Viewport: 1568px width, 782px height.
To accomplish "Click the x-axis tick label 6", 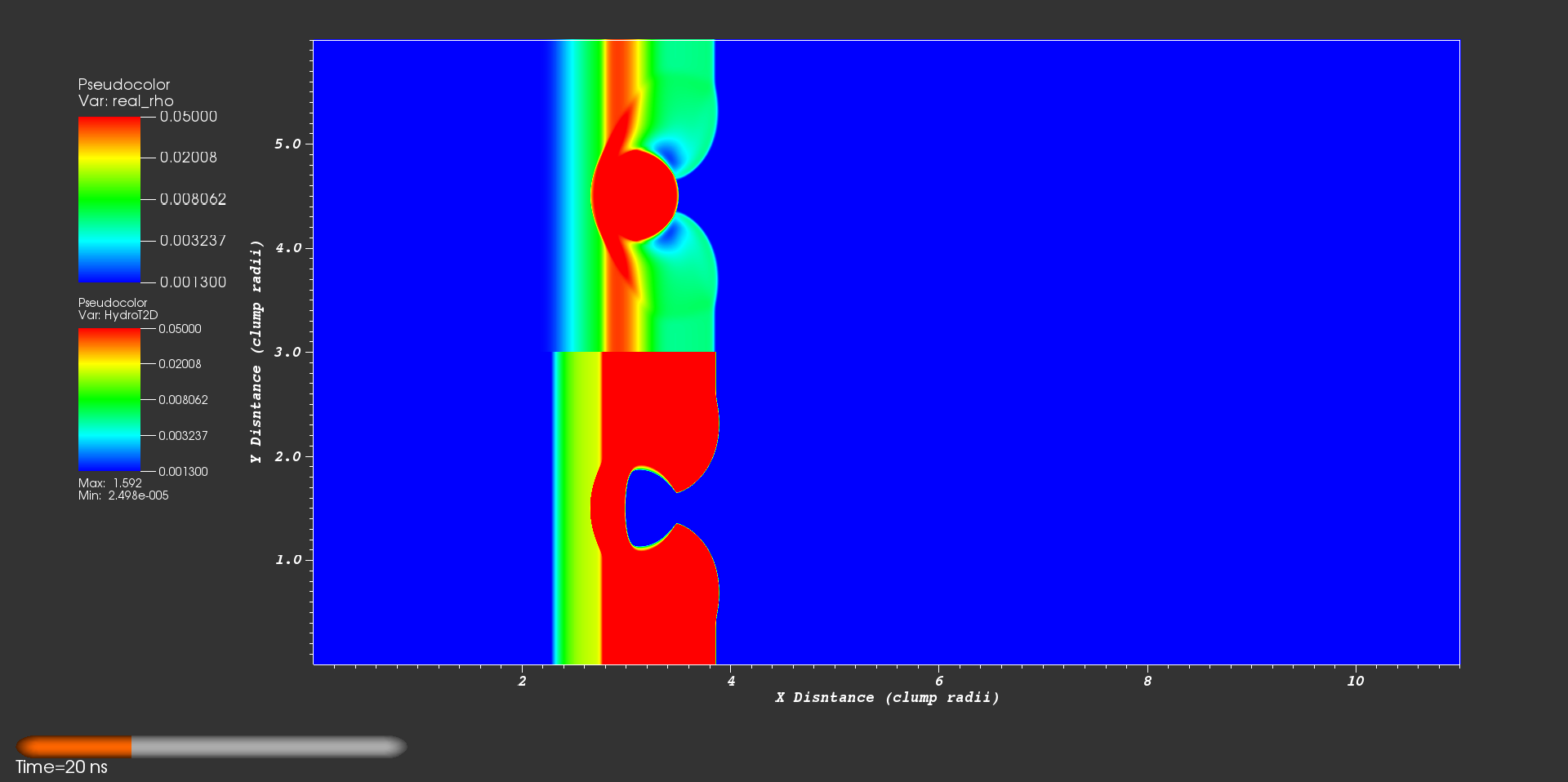I will tap(939, 681).
